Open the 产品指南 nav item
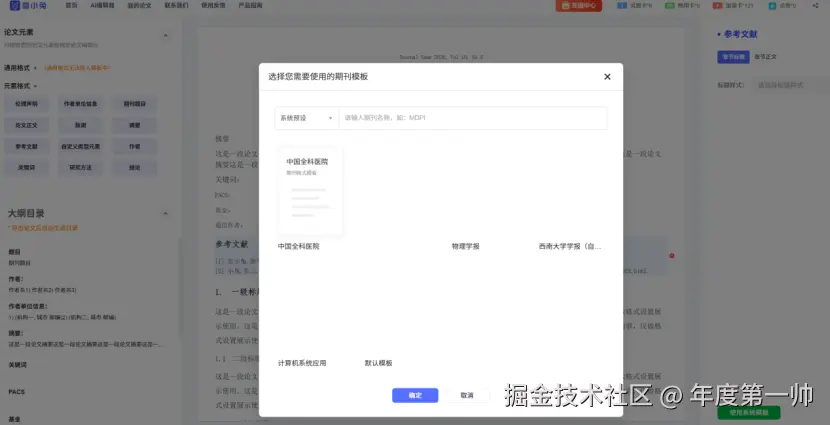Viewport: 830px width, 425px height. click(250, 5)
